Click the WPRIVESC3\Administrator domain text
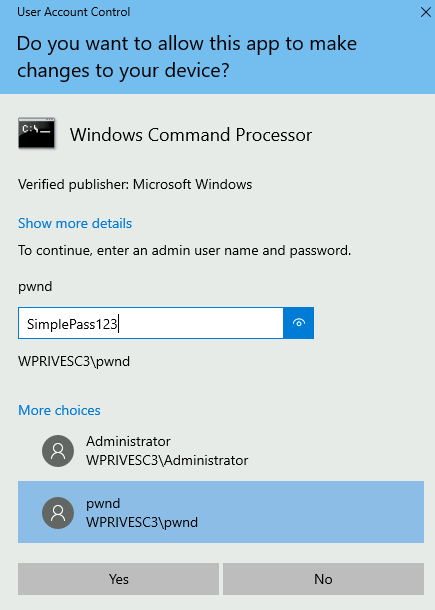 point(167,460)
